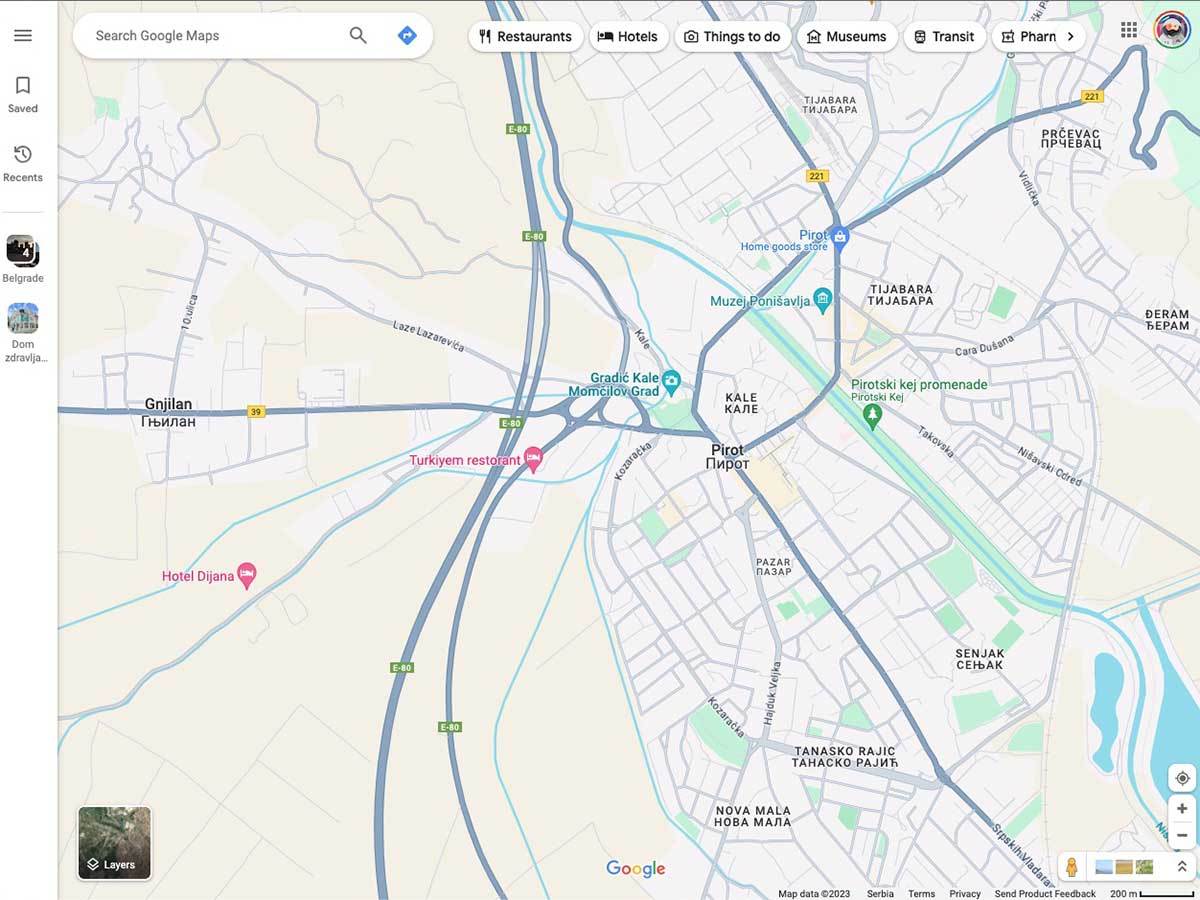Select the Hotels category chip
This screenshot has height=900, width=1200.
(629, 36)
